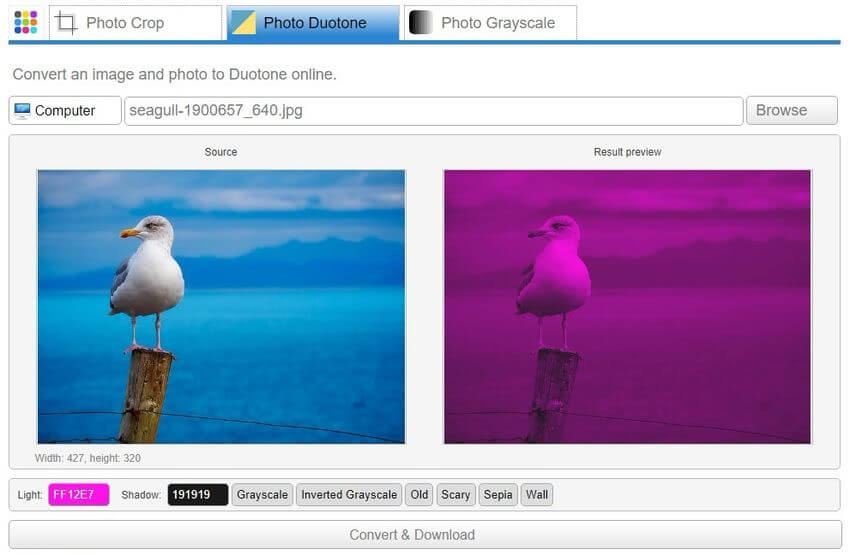This screenshot has width=850, height=555.
Task: Switch to the Photo Crop tab
Action: click(136, 23)
